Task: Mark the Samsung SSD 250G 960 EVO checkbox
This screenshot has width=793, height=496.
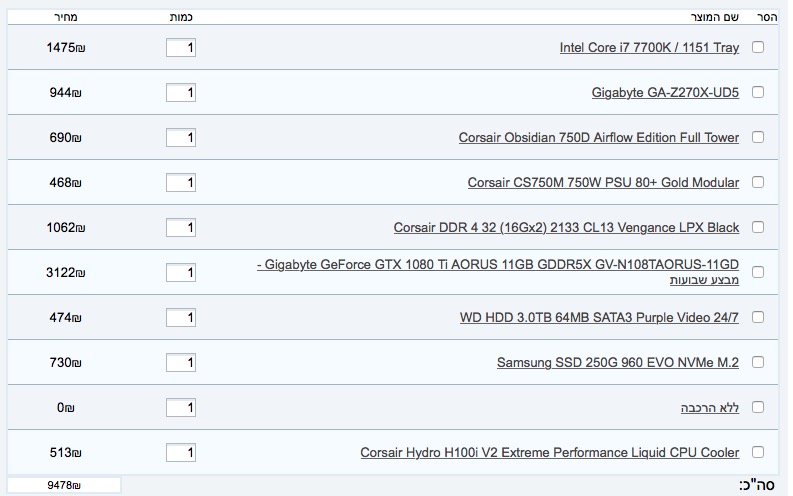Action: 758,362
